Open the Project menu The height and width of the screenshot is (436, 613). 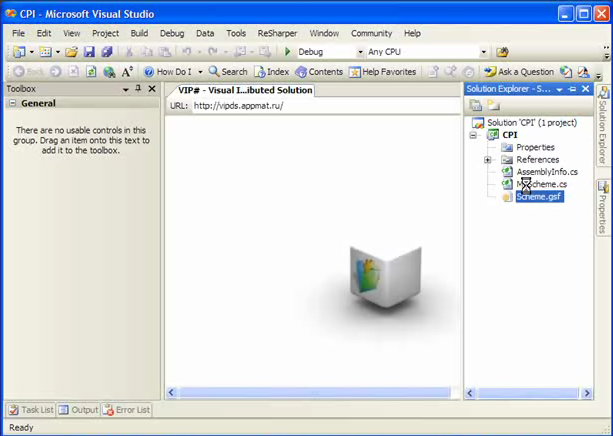[x=106, y=33]
